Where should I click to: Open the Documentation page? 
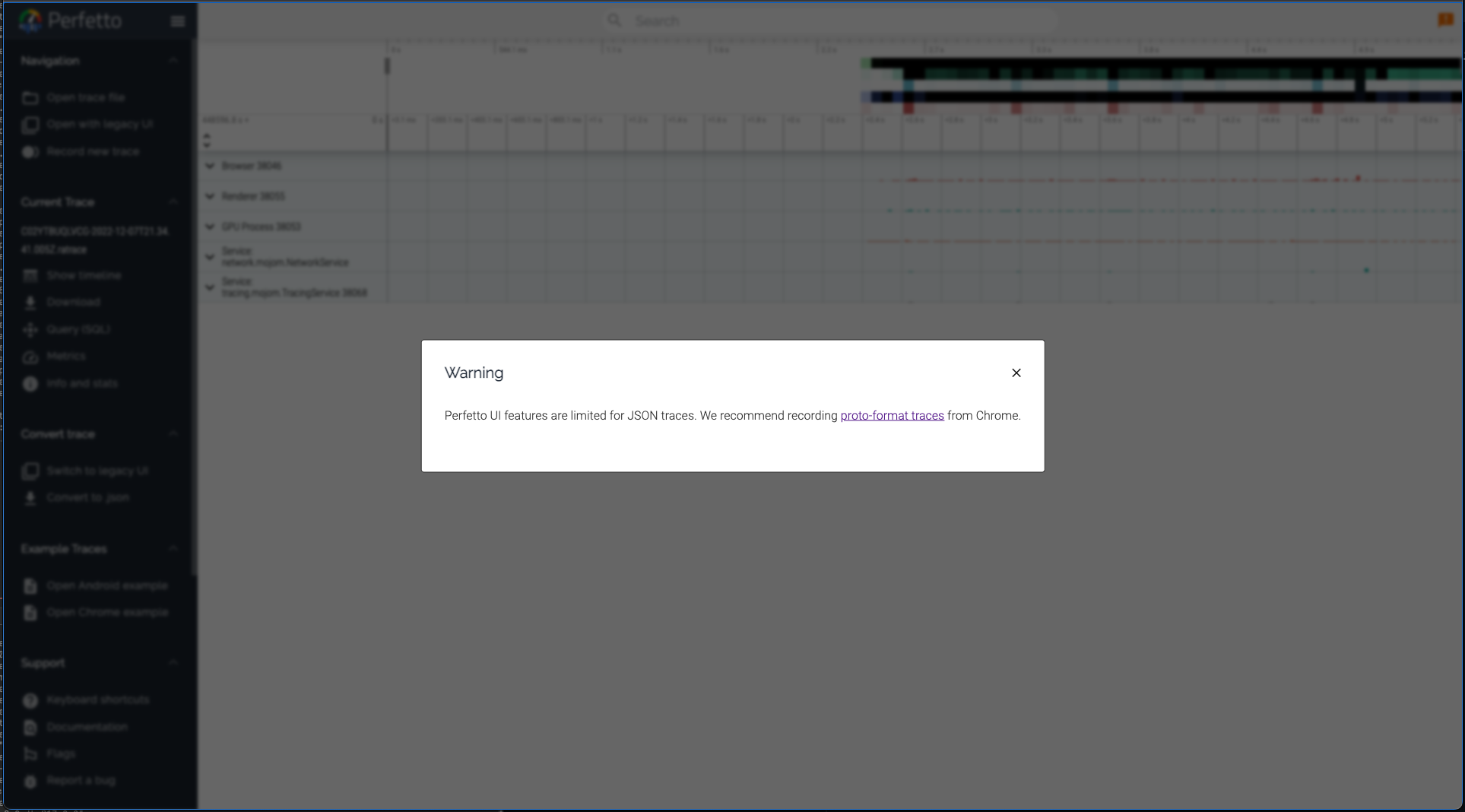coord(30,727)
